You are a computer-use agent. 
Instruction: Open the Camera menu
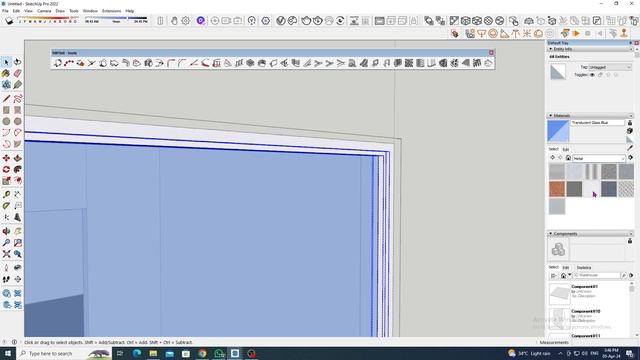point(44,11)
